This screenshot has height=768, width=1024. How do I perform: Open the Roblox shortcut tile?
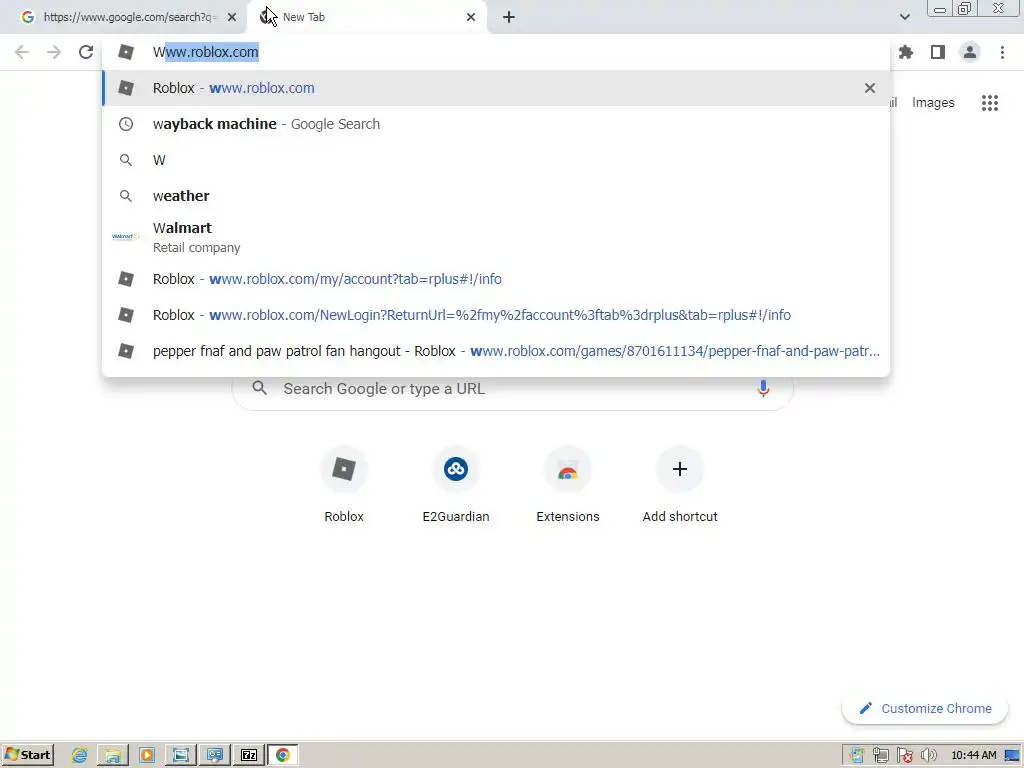(344, 484)
